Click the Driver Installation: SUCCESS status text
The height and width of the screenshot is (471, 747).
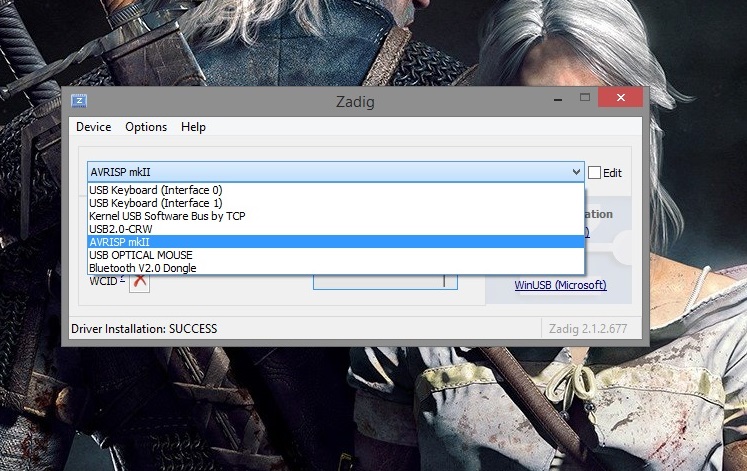(x=144, y=329)
